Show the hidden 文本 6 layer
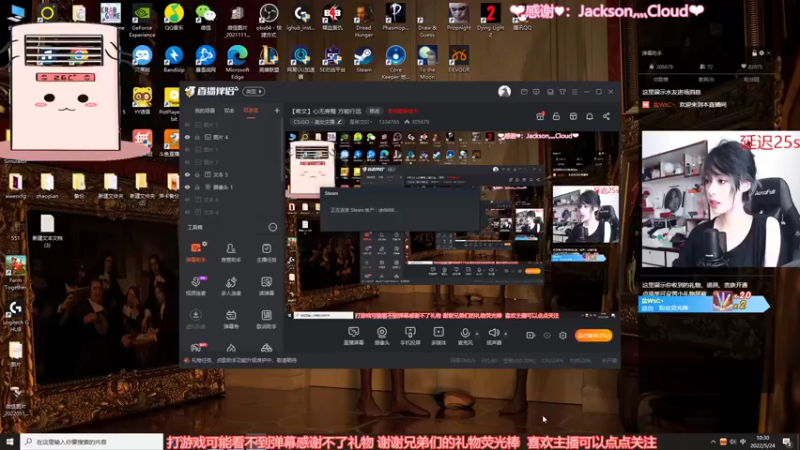800x450 pixels. point(188,199)
